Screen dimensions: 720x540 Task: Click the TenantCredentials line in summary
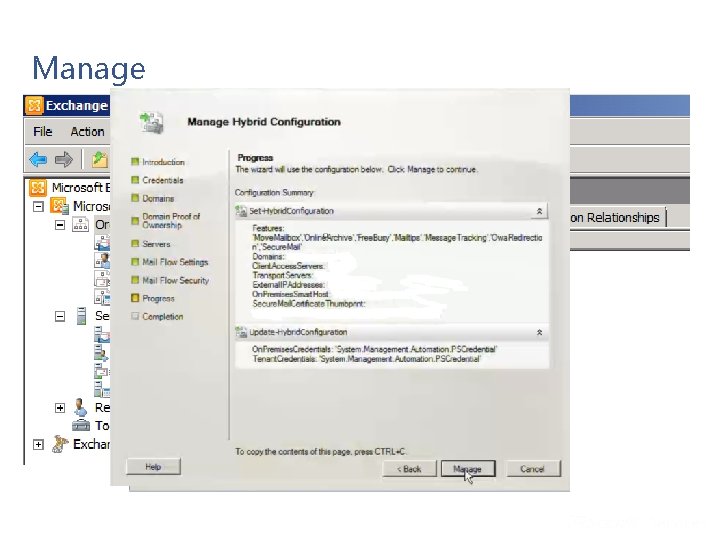point(366,359)
